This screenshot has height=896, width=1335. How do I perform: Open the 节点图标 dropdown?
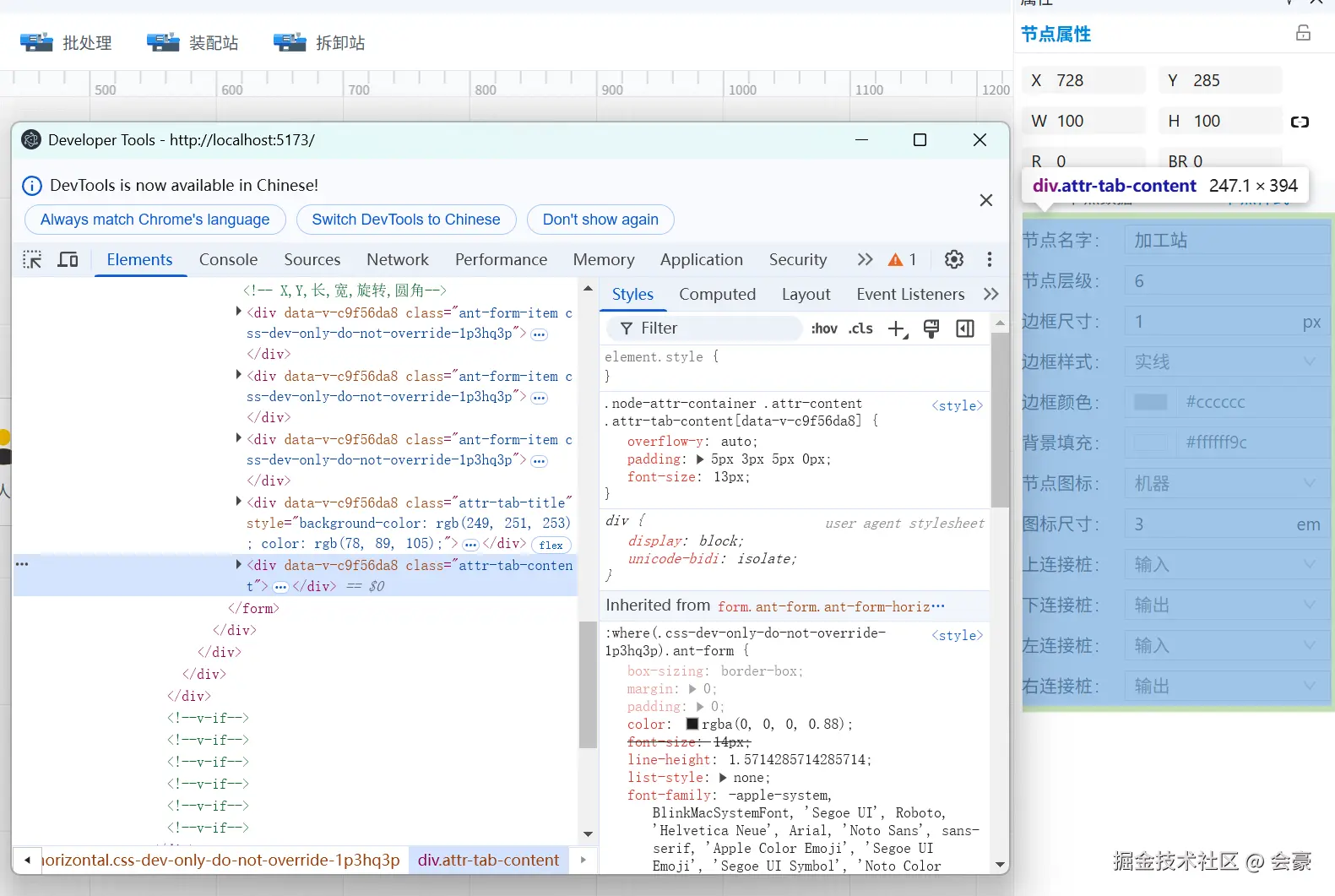pos(1226,483)
